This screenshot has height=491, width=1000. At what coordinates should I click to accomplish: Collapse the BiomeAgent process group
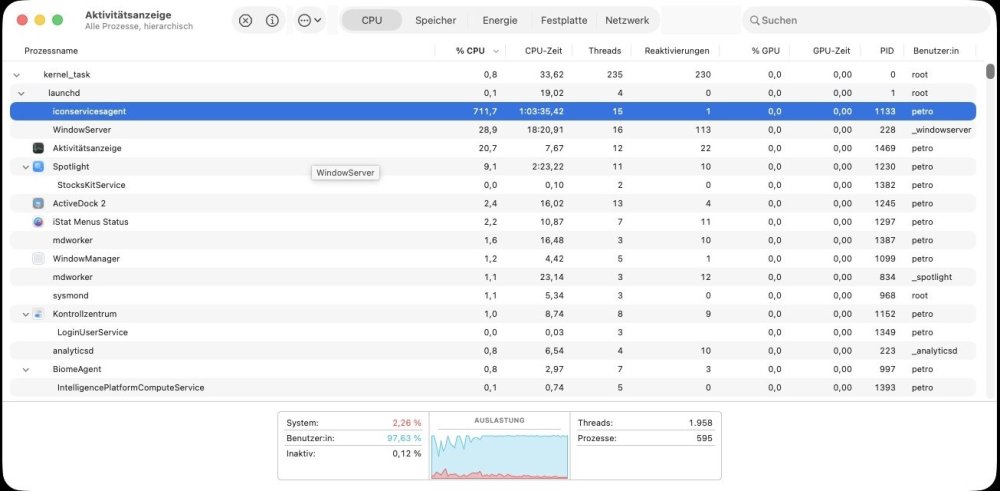(x=26, y=369)
